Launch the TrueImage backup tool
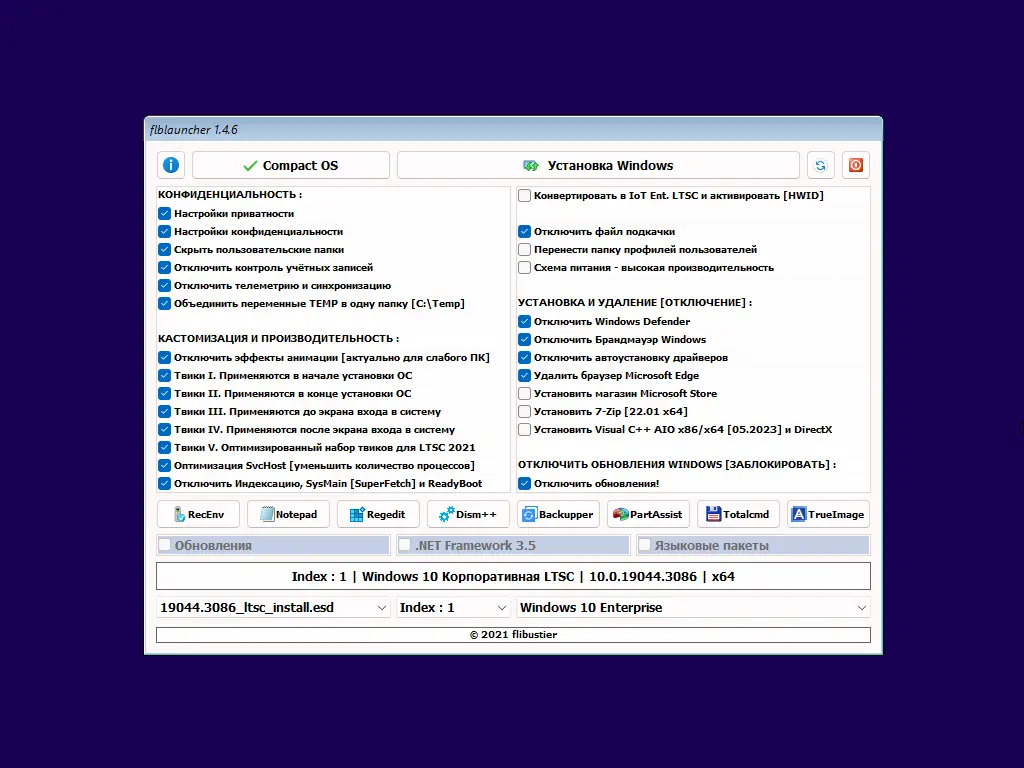The width and height of the screenshot is (1024, 768). 828,513
